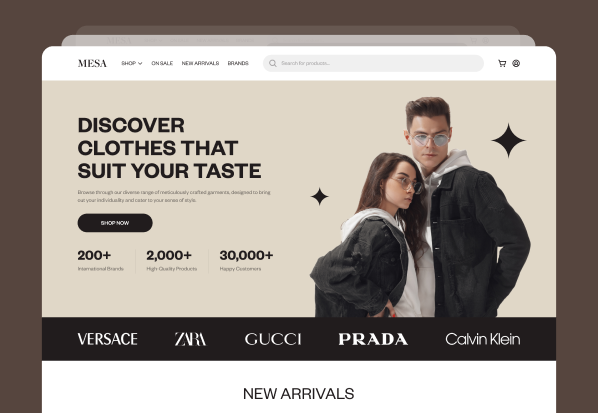Screen dimensions: 598x413
Task: Select the Gucci brand logo
Action: [x=273, y=339]
